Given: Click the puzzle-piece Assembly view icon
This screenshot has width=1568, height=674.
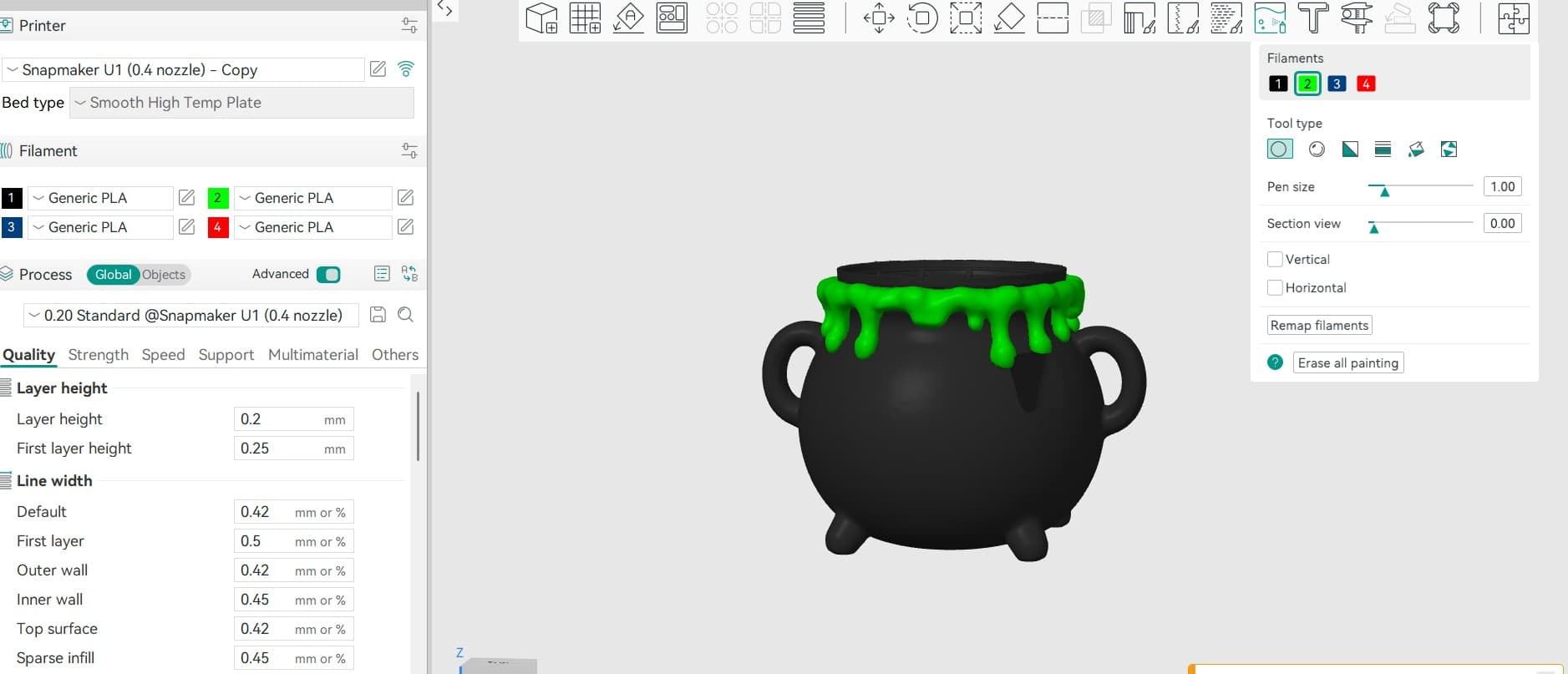Looking at the screenshot, I should pyautogui.click(x=1513, y=18).
